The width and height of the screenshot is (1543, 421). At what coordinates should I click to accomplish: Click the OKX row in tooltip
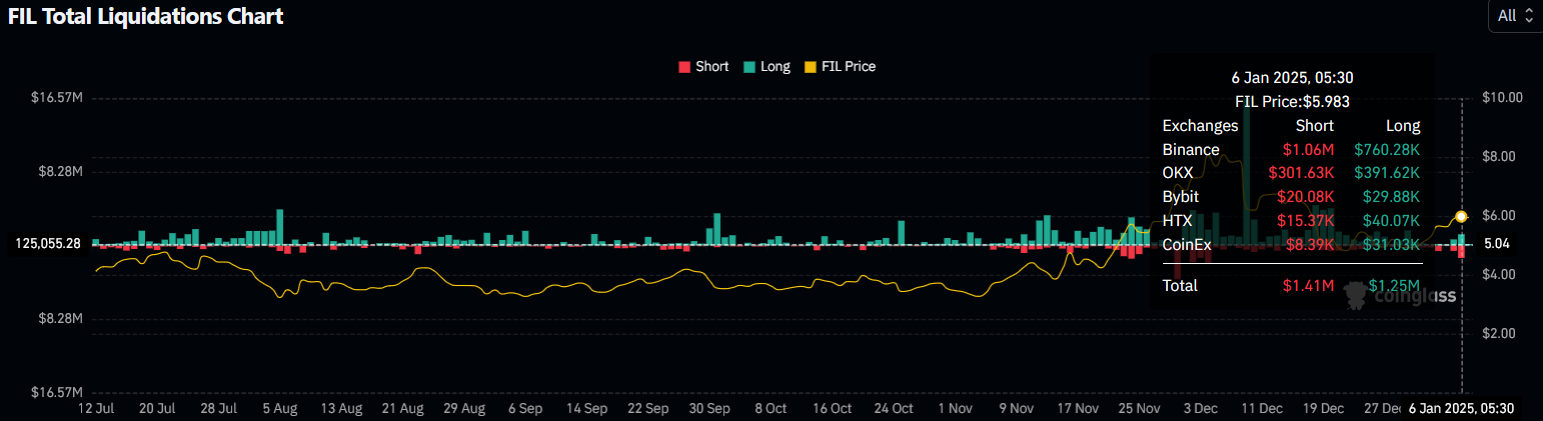(1292, 173)
